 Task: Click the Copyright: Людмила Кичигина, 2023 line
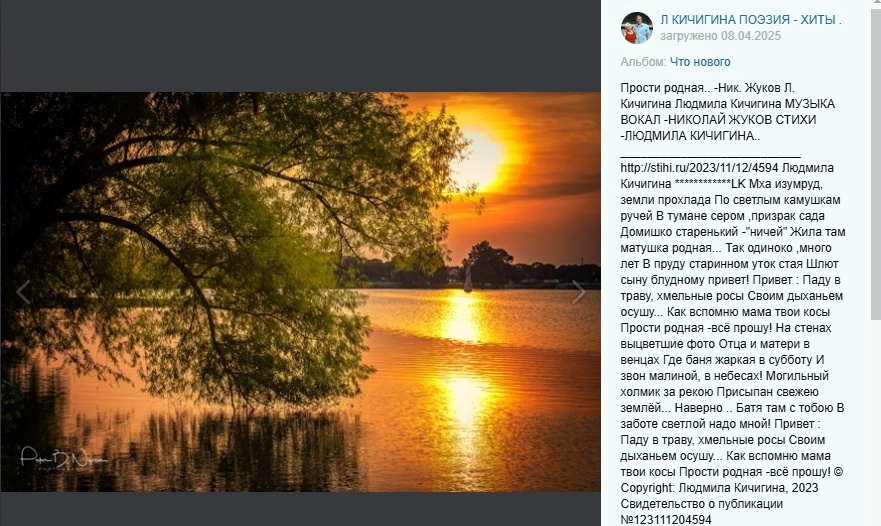pos(719,488)
